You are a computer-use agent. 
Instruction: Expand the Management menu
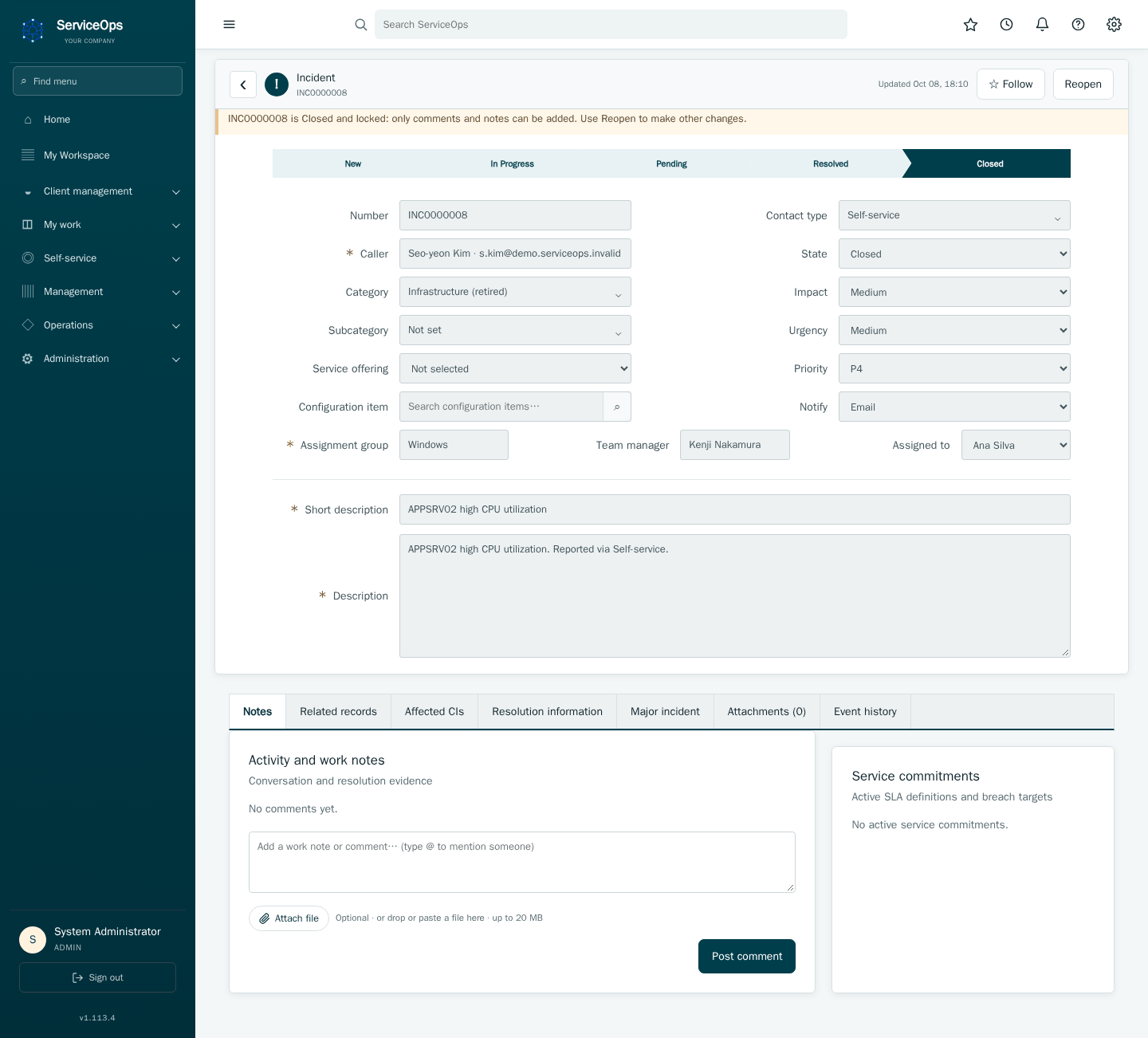tap(97, 292)
